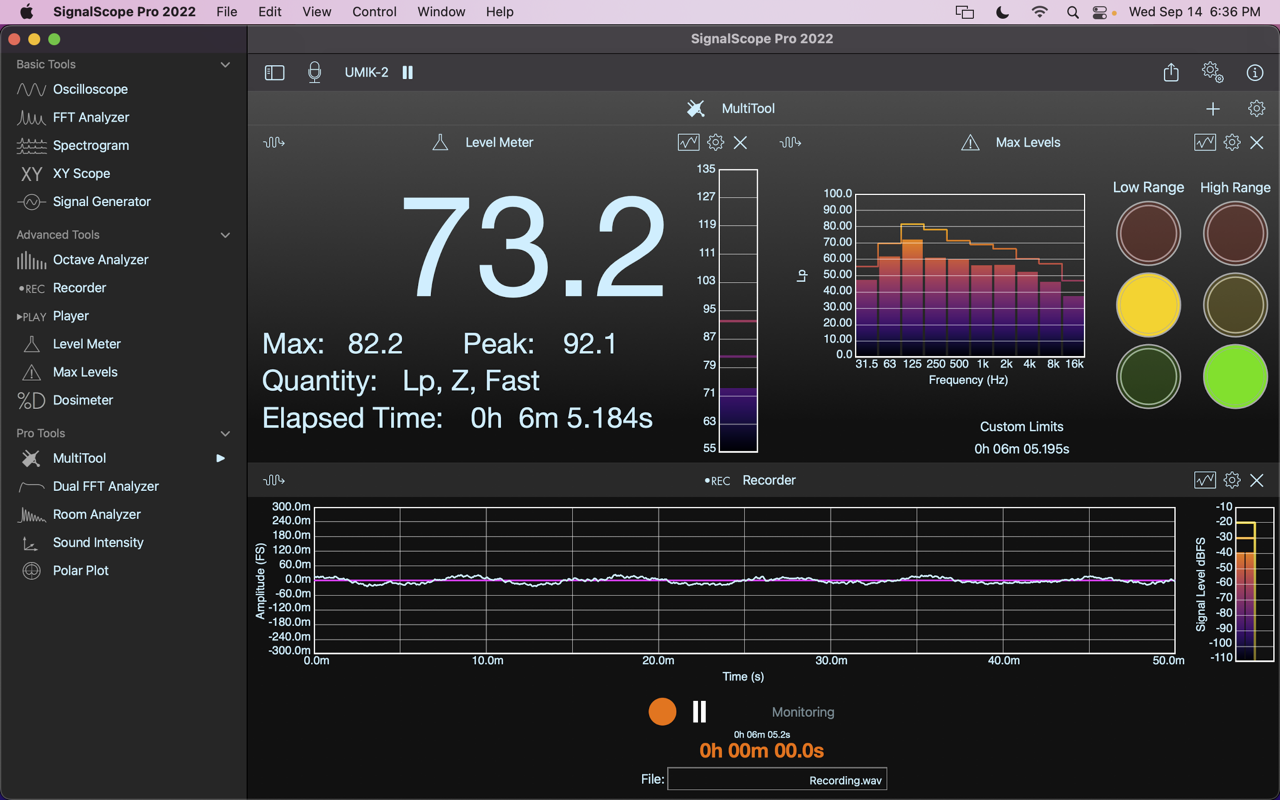Open the Signal Generator tool
Image resolution: width=1280 pixels, height=800 pixels.
tap(101, 201)
